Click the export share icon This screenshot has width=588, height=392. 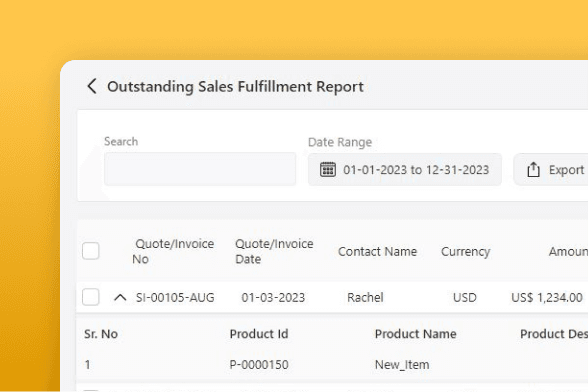(x=533, y=170)
